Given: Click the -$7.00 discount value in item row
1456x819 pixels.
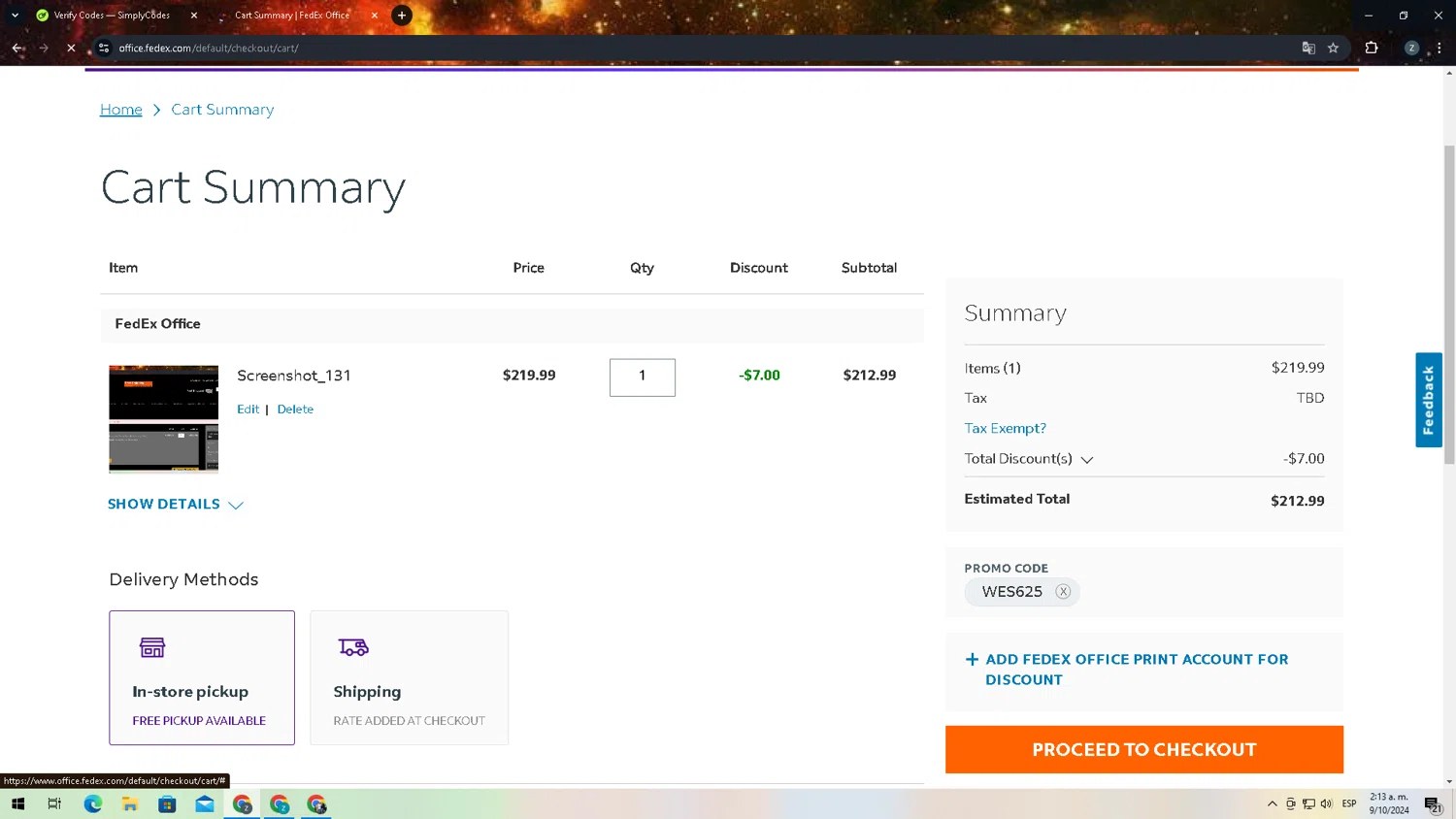Looking at the screenshot, I should [759, 376].
